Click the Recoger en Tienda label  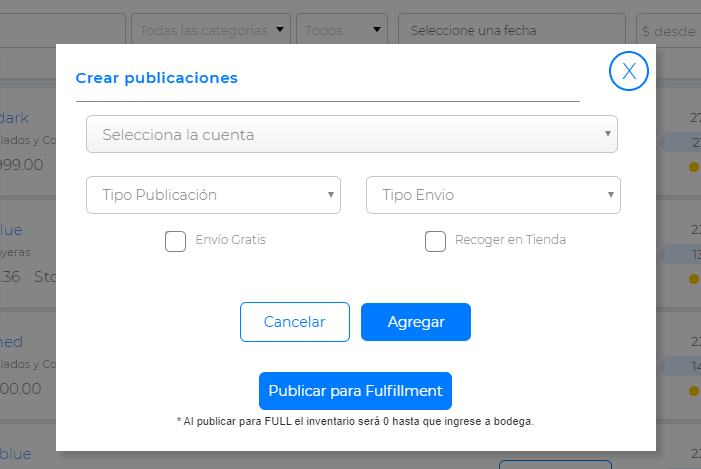[510, 240]
